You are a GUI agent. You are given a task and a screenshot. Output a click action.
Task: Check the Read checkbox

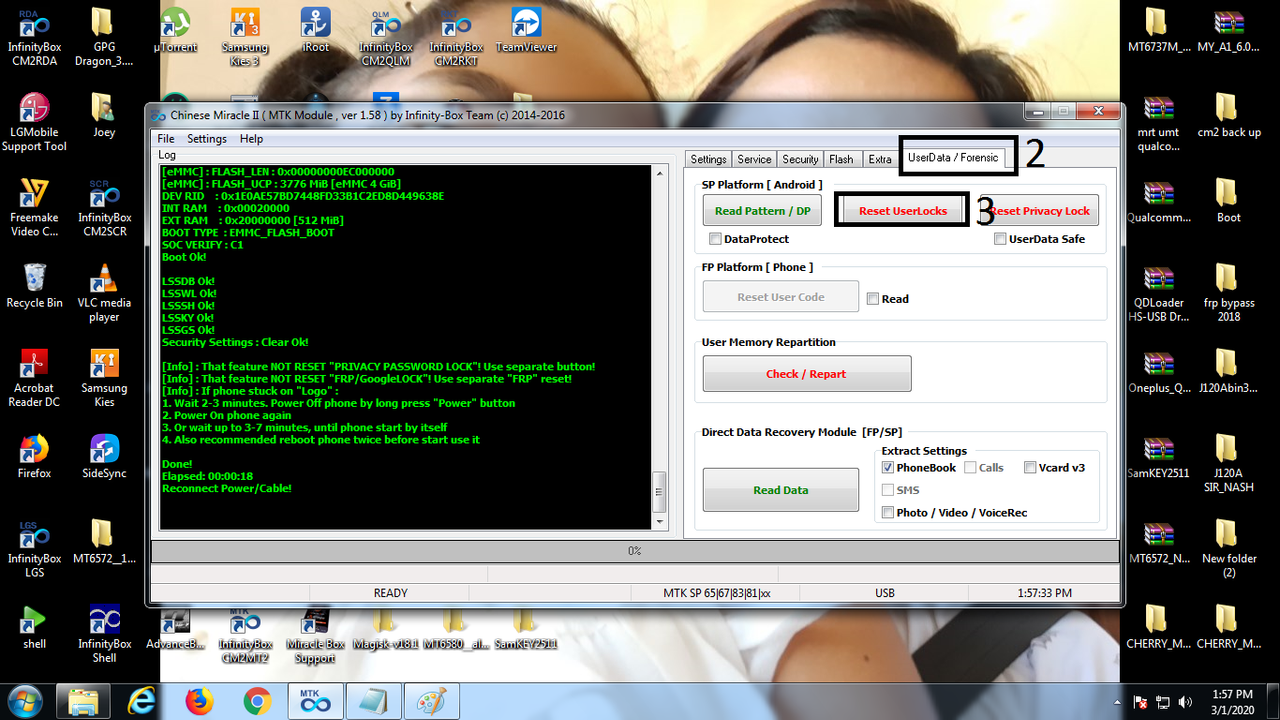pos(873,298)
